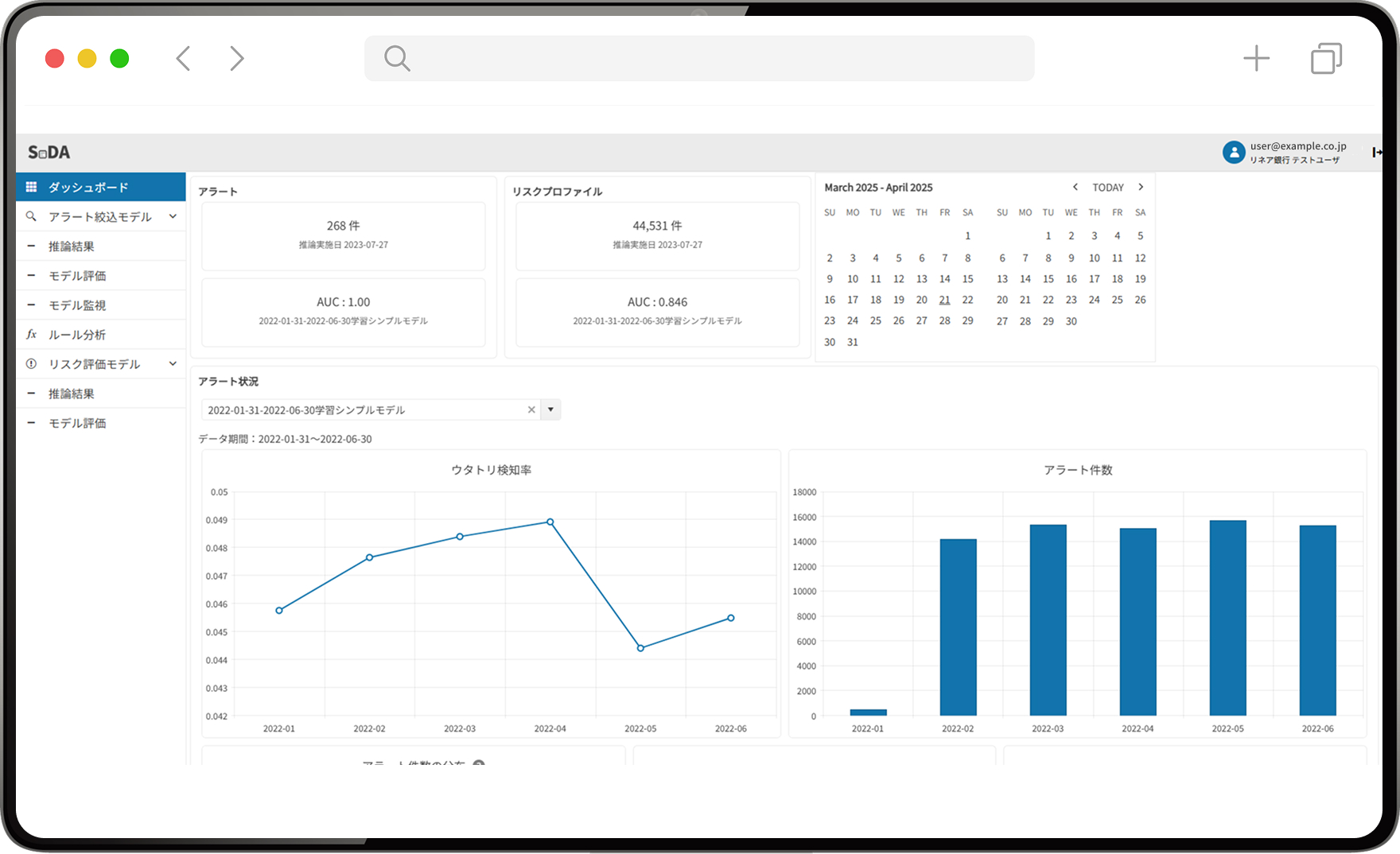Select March 1 in the calendar
This screenshot has width=1400, height=854.
(967, 235)
